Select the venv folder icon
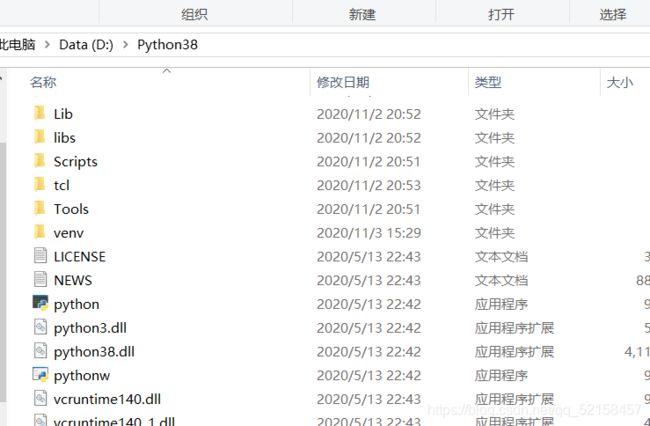The image size is (650, 426). click(40, 232)
